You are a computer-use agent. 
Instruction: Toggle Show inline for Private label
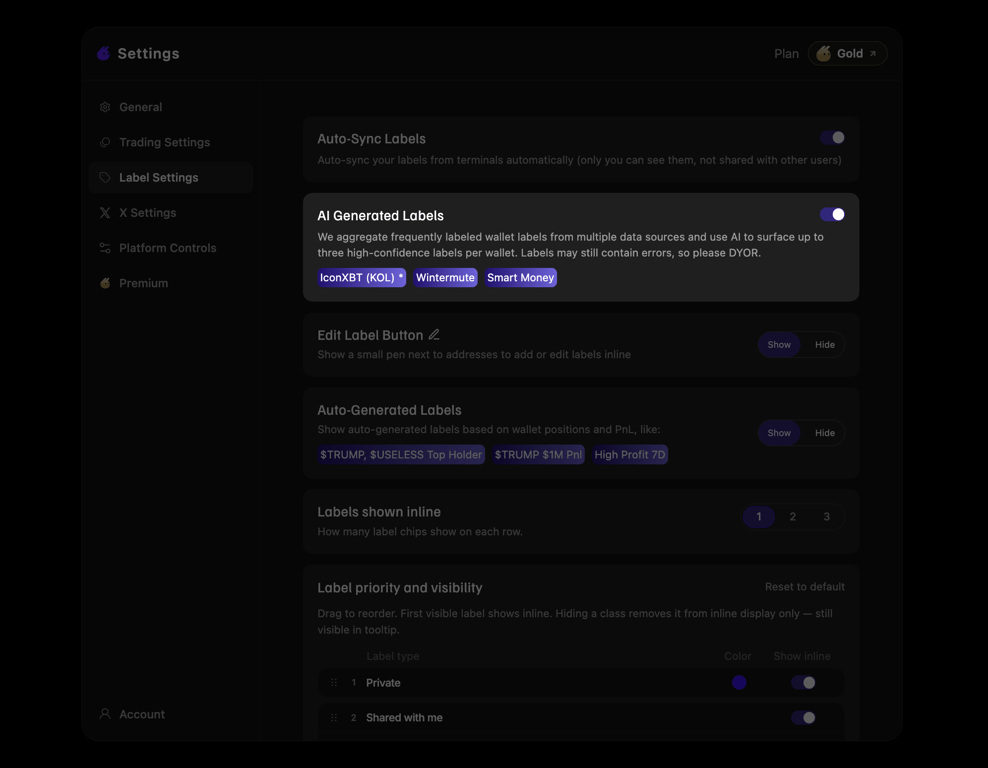click(803, 682)
